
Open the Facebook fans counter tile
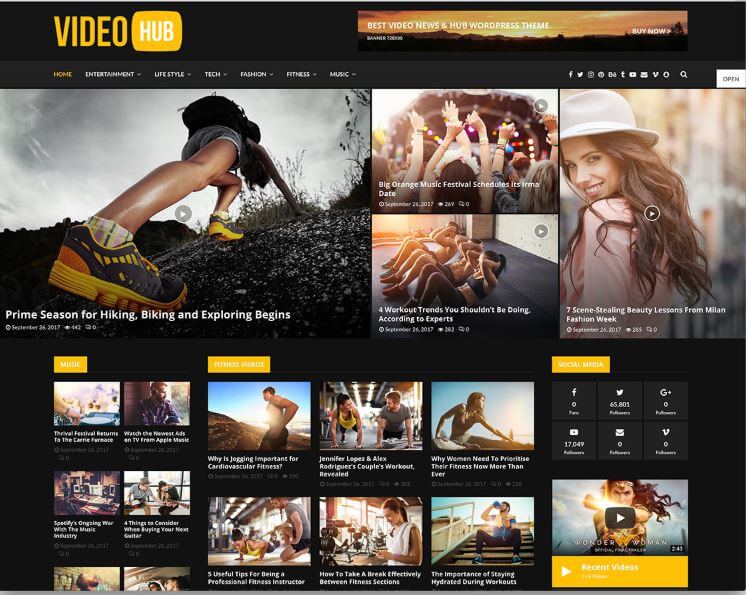point(574,401)
